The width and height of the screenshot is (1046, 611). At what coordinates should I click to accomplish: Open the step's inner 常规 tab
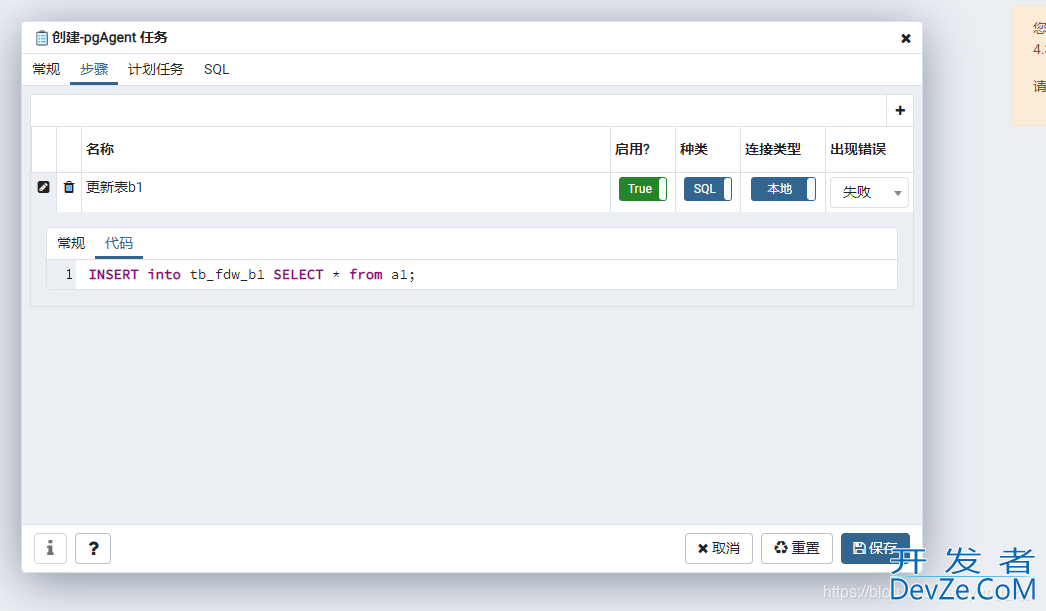click(71, 243)
